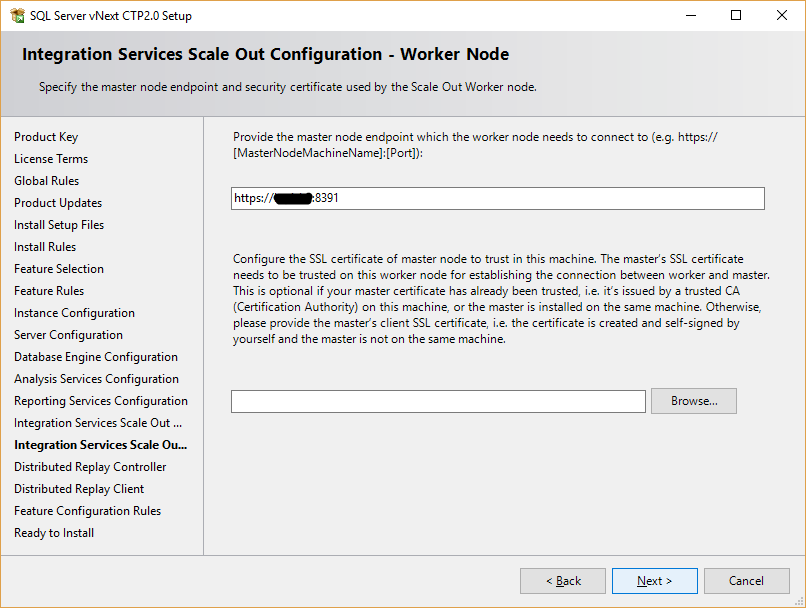Click the SQL Server setup title bar icon
This screenshot has height=608, width=806.
[17, 15]
